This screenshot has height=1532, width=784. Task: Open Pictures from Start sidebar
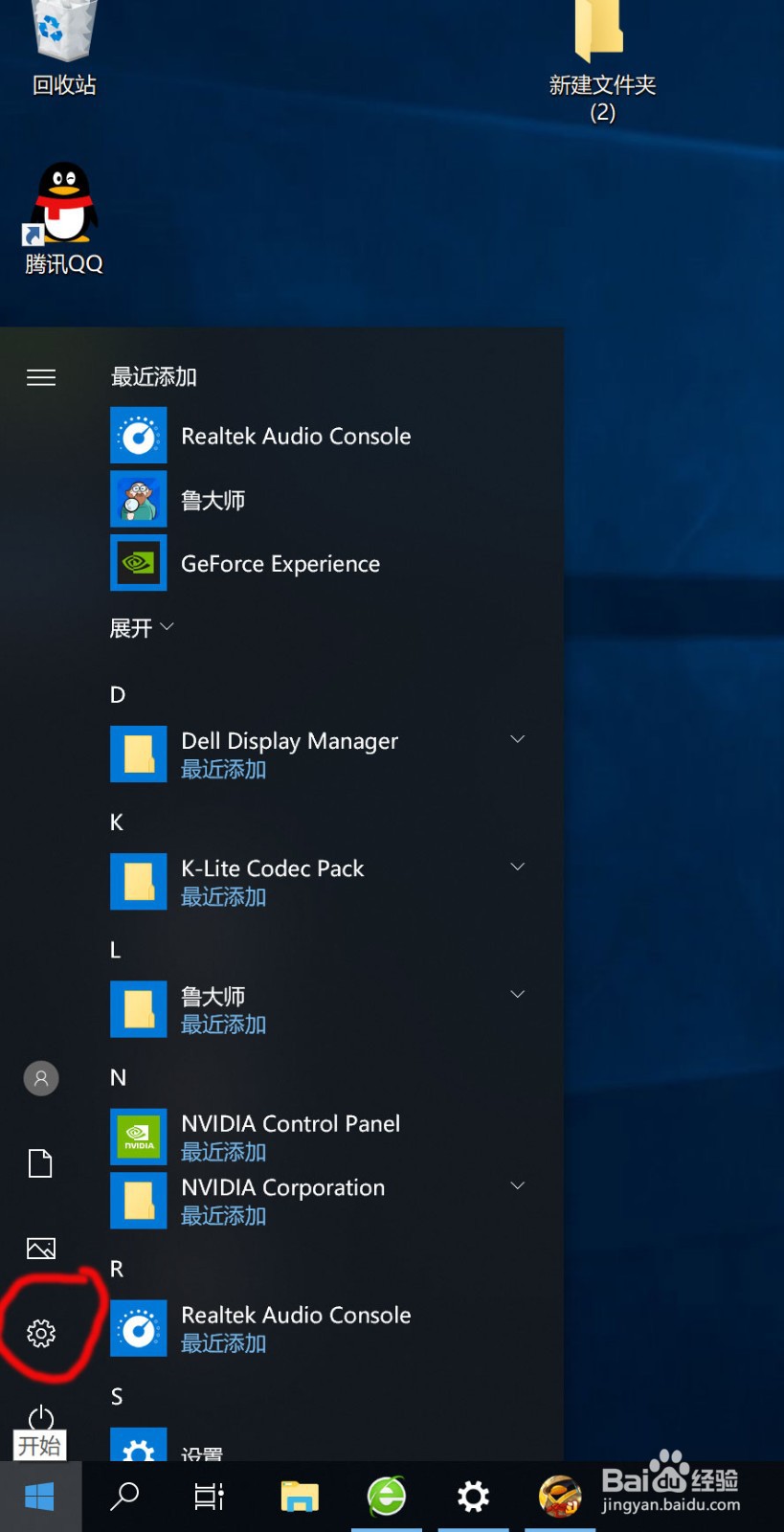tap(41, 1249)
